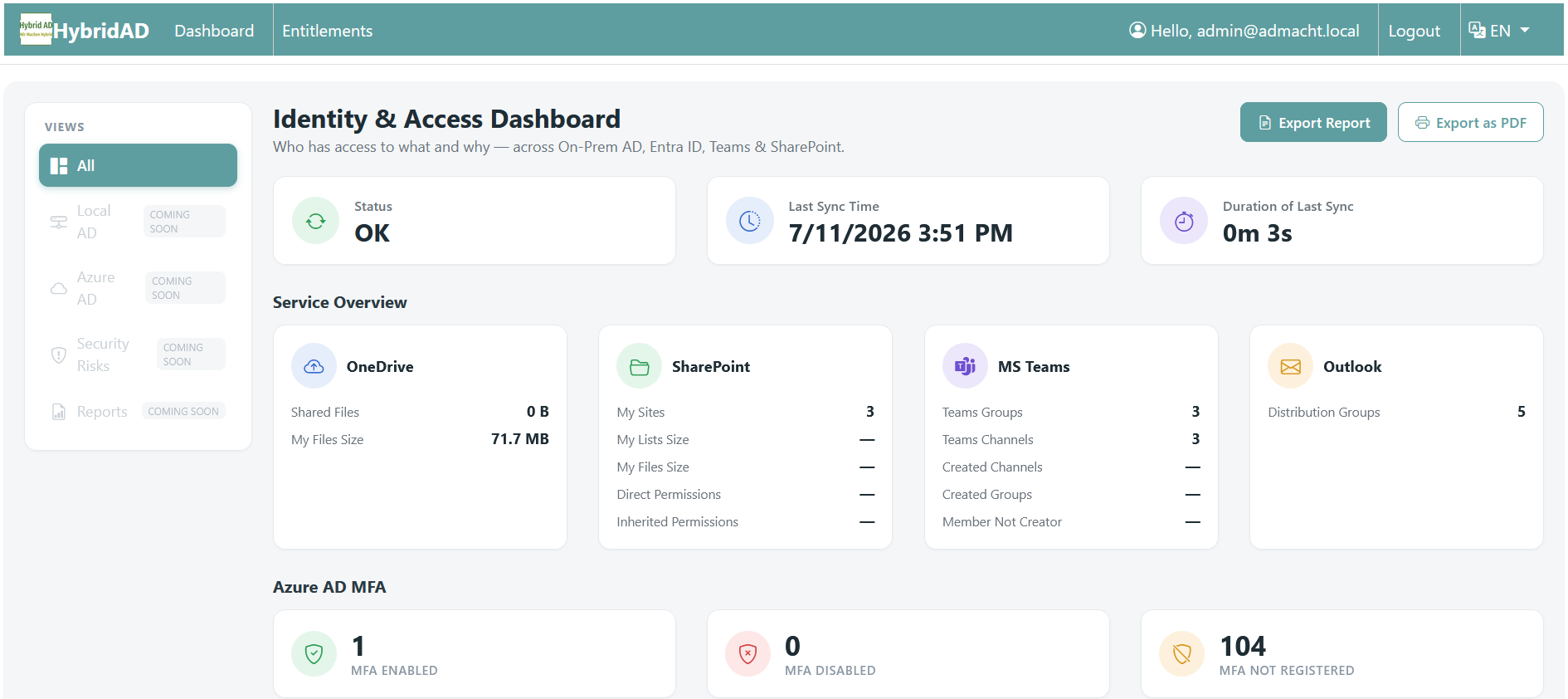Screen dimensions: 1568x699
Task: Select the Local AD view
Action: tap(138, 222)
